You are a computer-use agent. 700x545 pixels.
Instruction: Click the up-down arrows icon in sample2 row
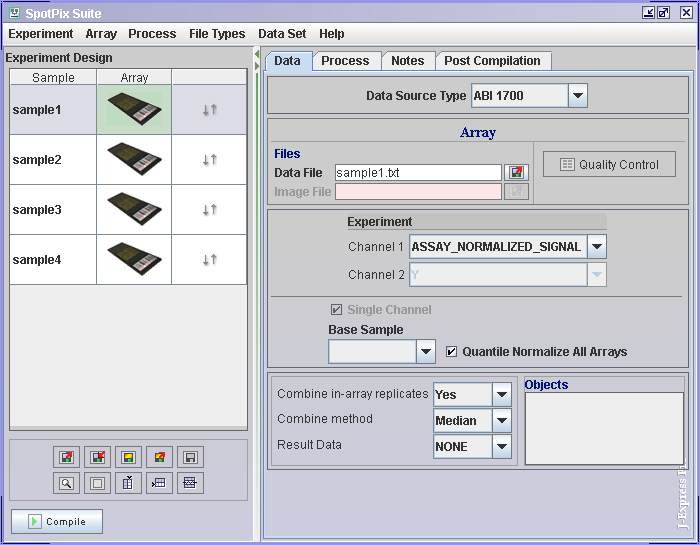209,159
